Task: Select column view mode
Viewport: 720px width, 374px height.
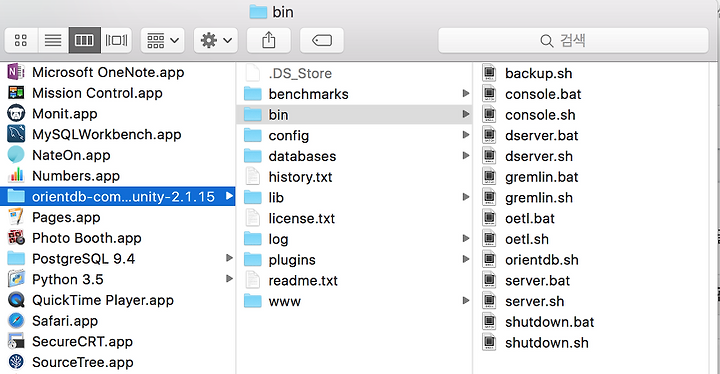Action: [84, 40]
